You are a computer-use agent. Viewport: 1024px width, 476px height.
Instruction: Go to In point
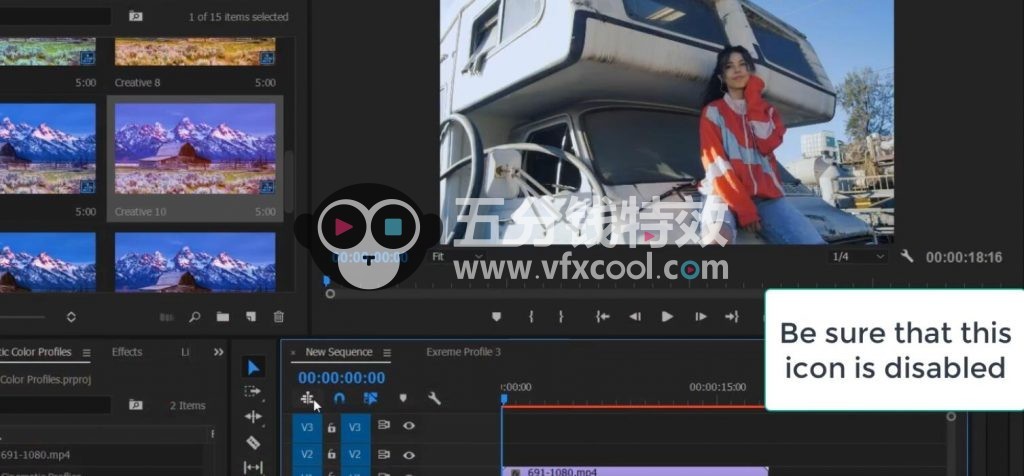[602, 317]
